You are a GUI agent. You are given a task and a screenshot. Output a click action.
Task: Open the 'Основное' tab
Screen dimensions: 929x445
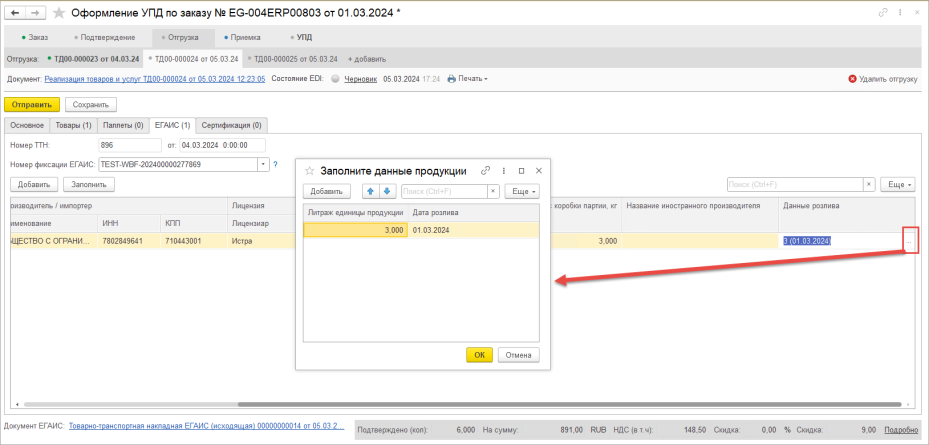click(x=27, y=126)
